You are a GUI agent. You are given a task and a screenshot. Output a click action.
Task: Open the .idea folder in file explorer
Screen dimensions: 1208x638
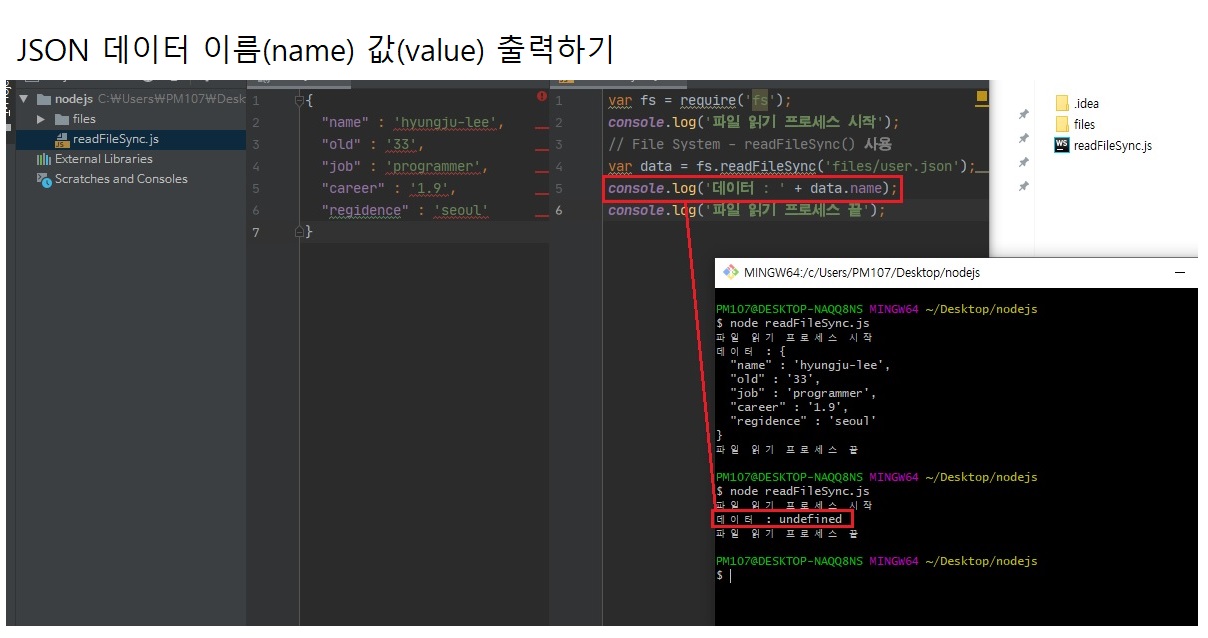(x=1086, y=103)
